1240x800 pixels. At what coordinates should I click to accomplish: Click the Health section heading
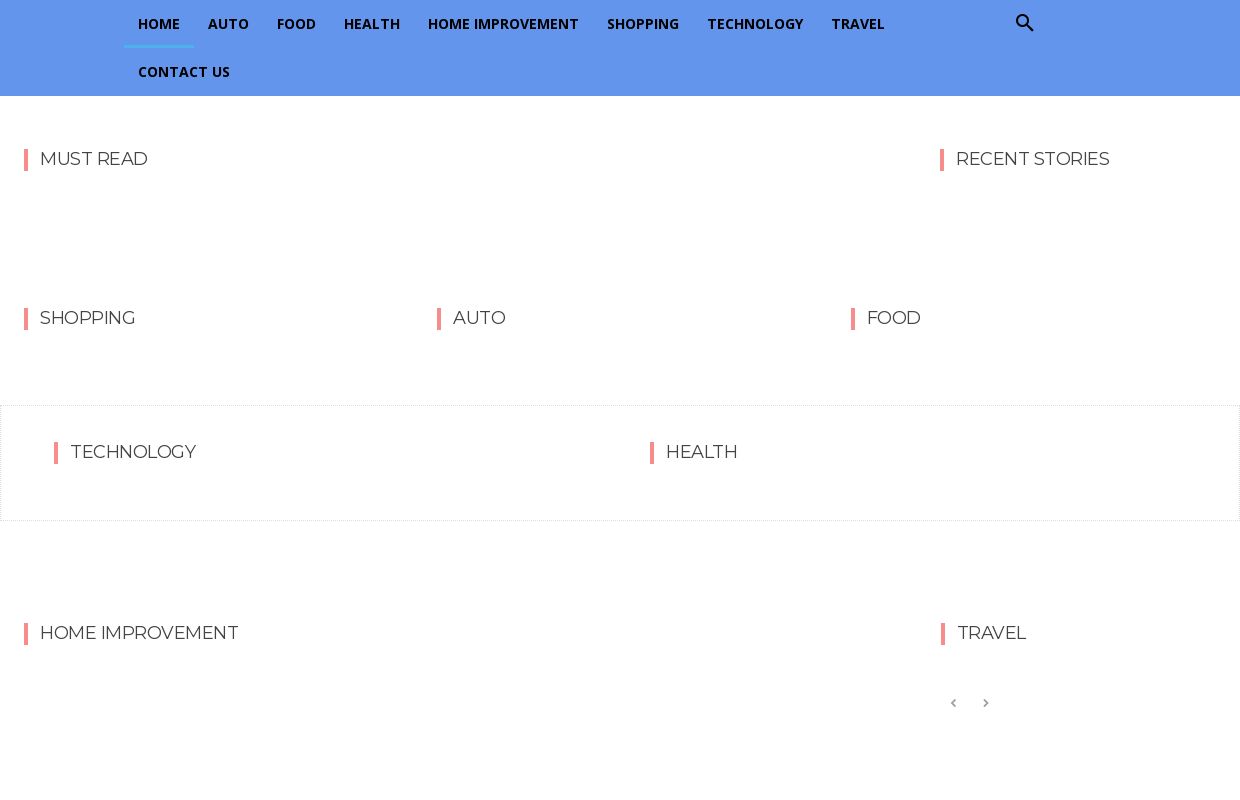tap(701, 452)
